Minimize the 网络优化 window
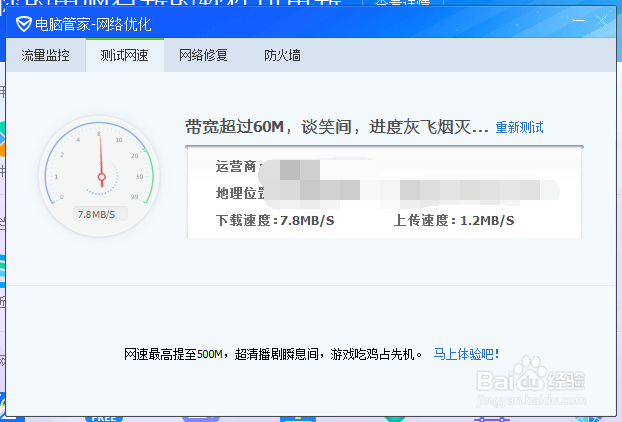The height and width of the screenshot is (422, 622). click(579, 20)
